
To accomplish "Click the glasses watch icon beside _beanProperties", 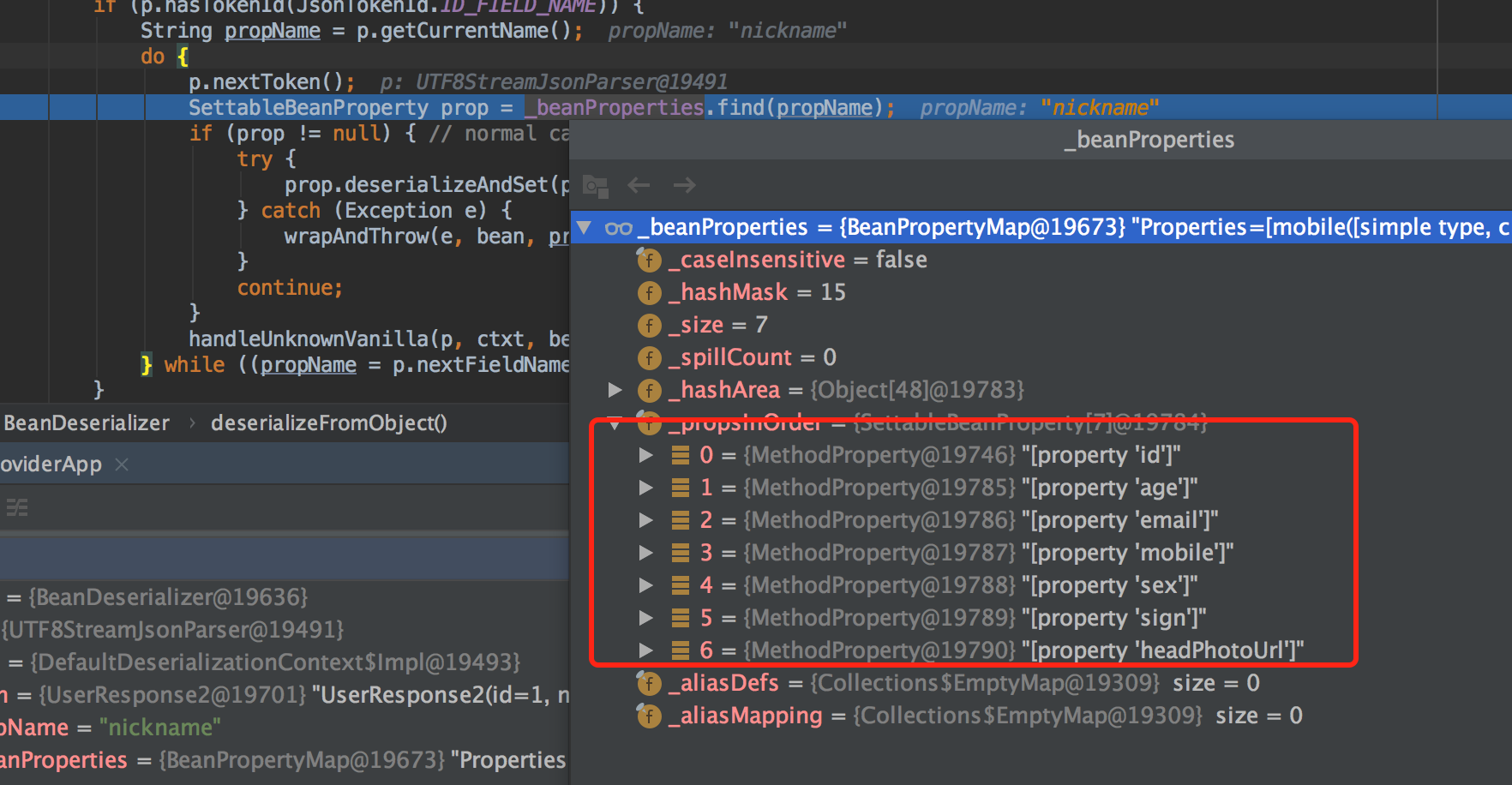I will pyautogui.click(x=618, y=228).
